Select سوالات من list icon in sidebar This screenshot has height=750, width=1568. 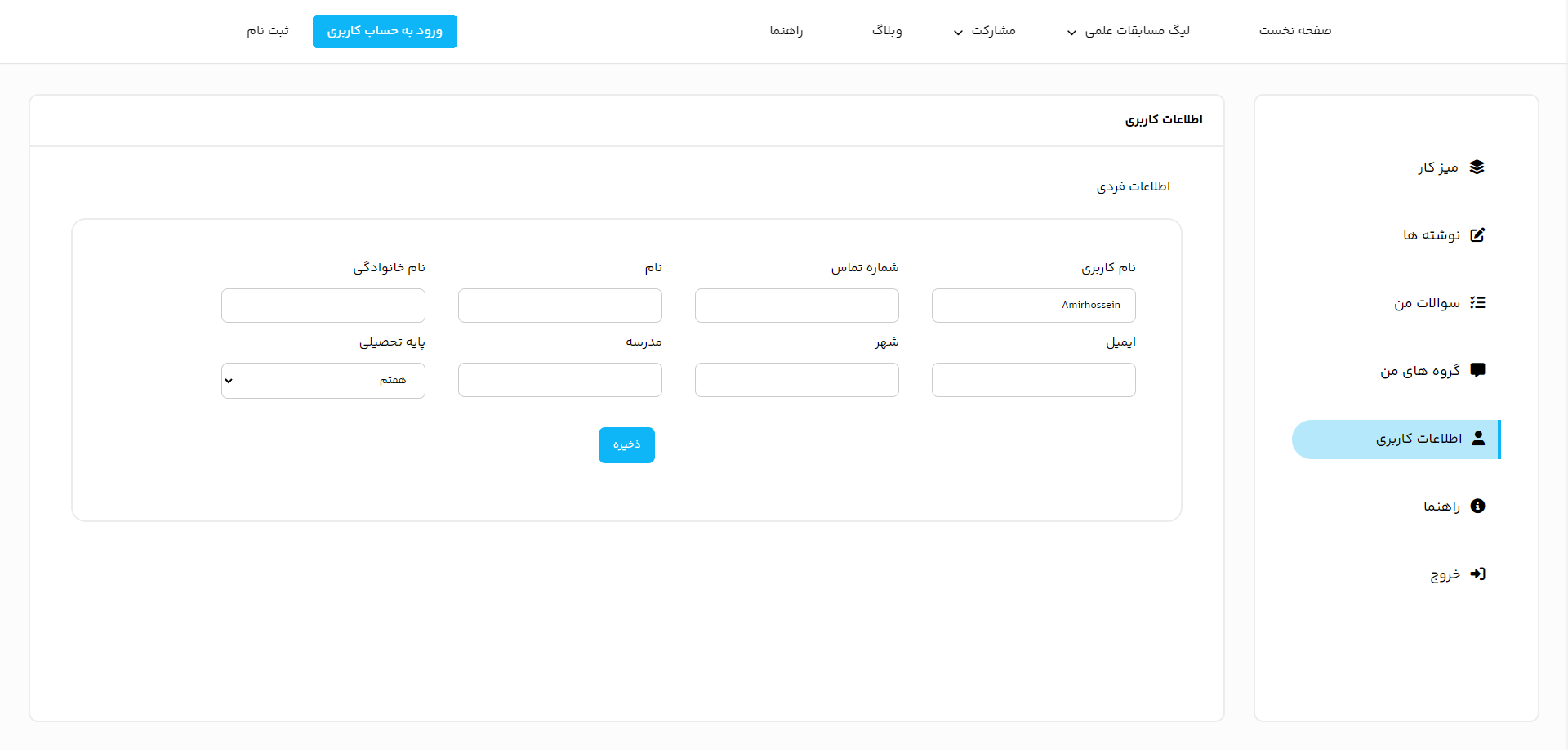[1477, 302]
